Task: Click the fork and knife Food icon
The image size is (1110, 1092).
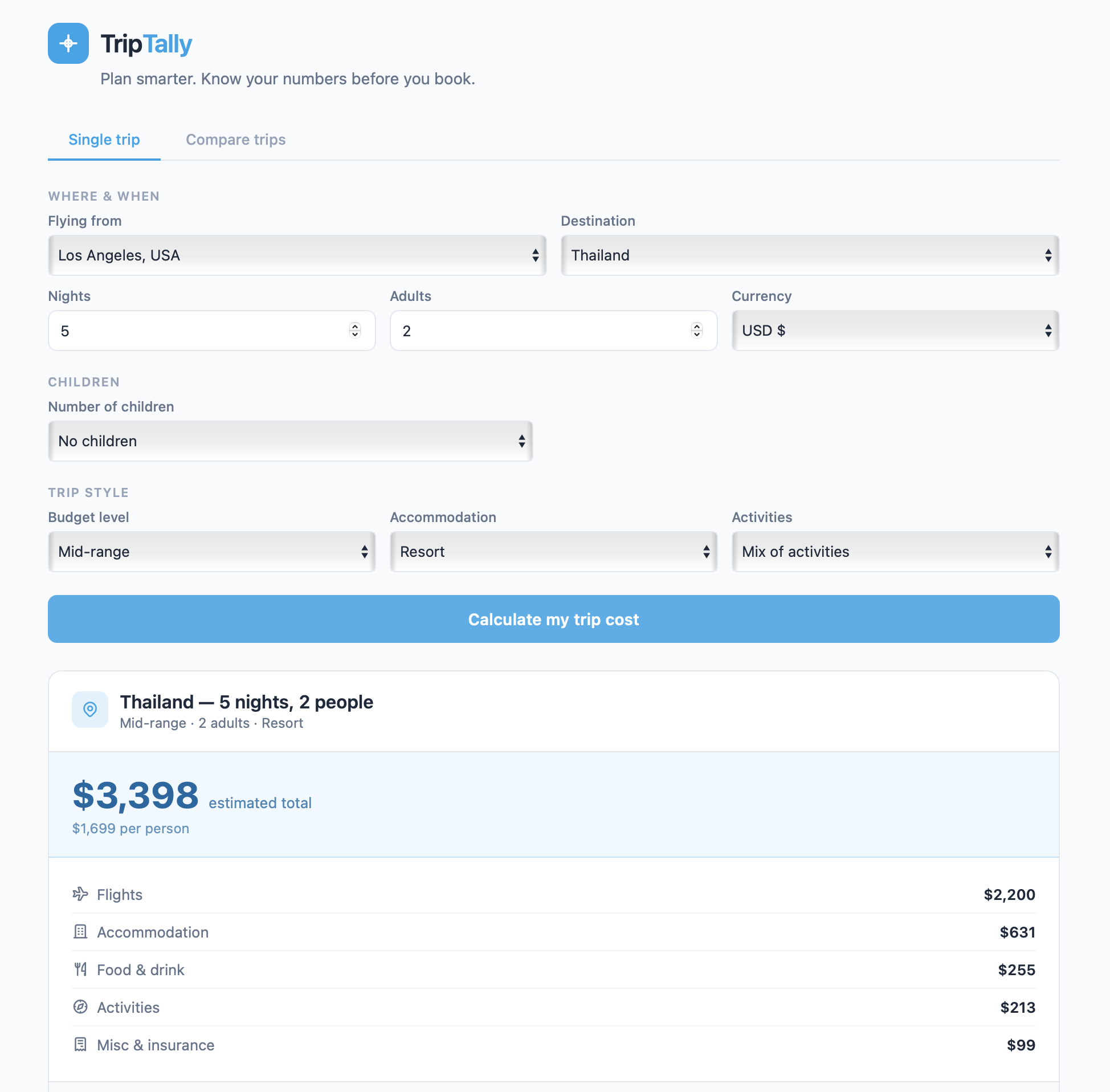Action: tap(80, 969)
